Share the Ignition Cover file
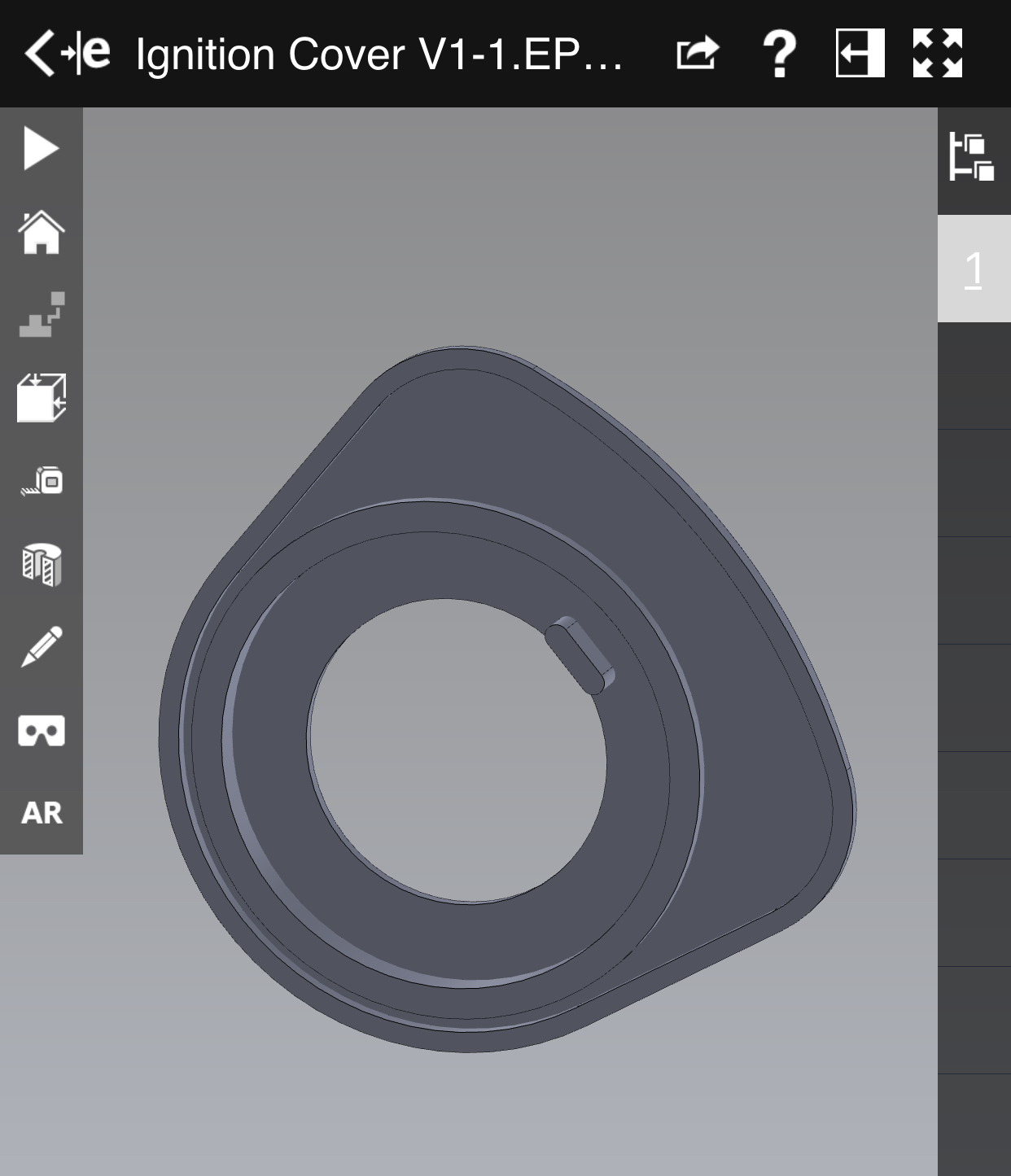This screenshot has width=1011, height=1176. (x=698, y=54)
